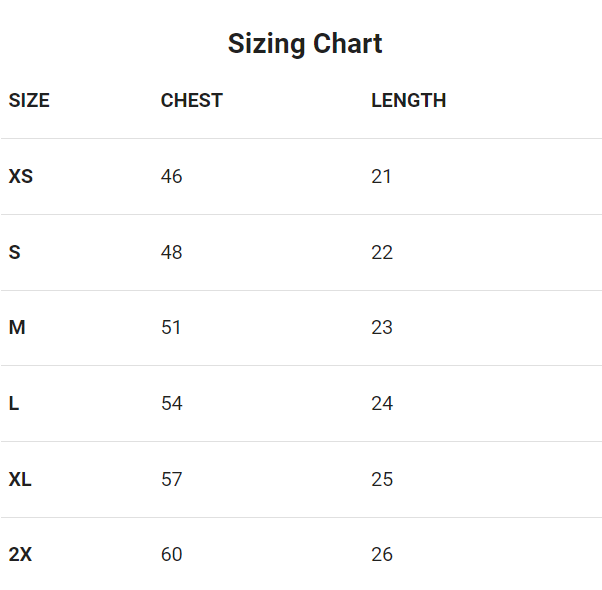Select the L size row label

tap(14, 404)
